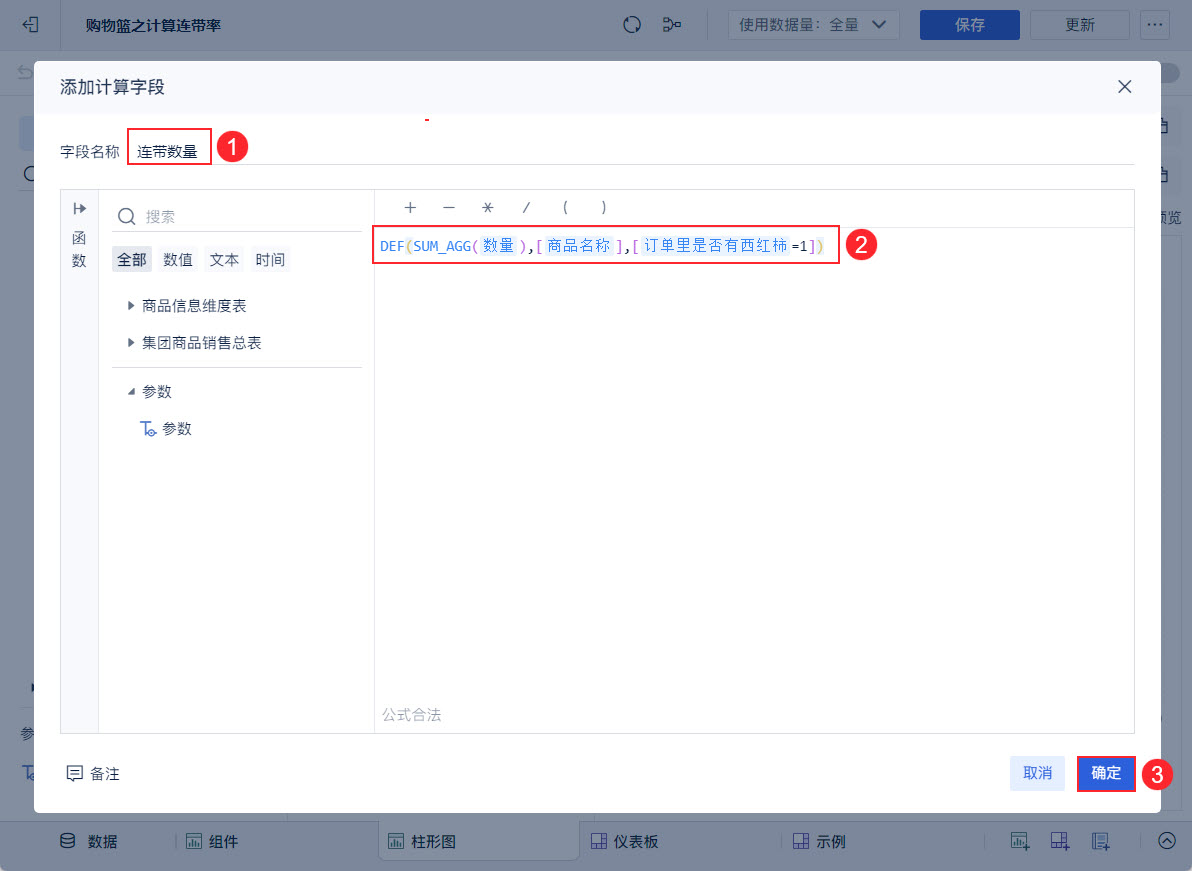The height and width of the screenshot is (871, 1192).
Task: Close the 添加计算字段 dialog
Action: click(1124, 87)
